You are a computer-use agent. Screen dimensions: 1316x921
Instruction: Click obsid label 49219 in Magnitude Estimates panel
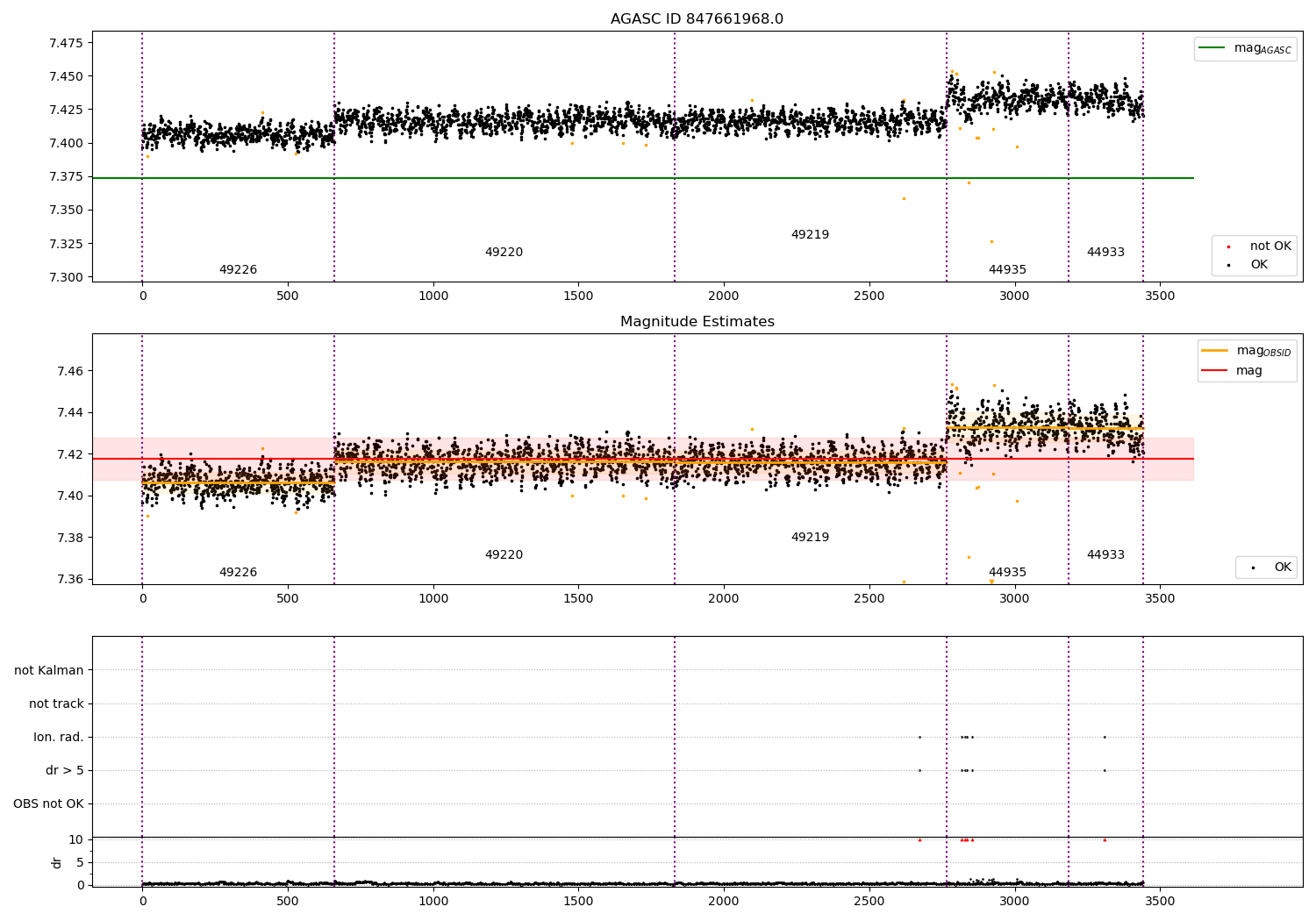tap(810, 538)
